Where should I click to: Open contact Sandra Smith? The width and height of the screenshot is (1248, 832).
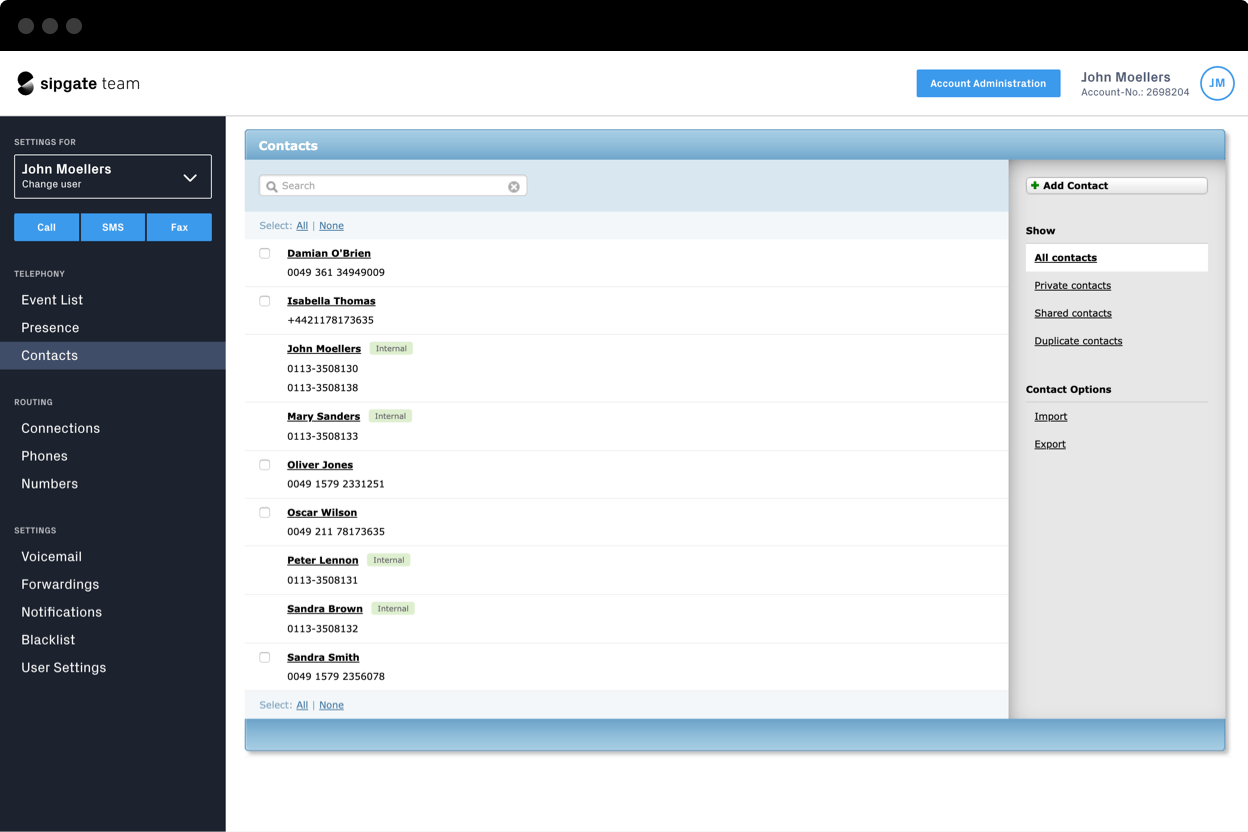tap(323, 658)
